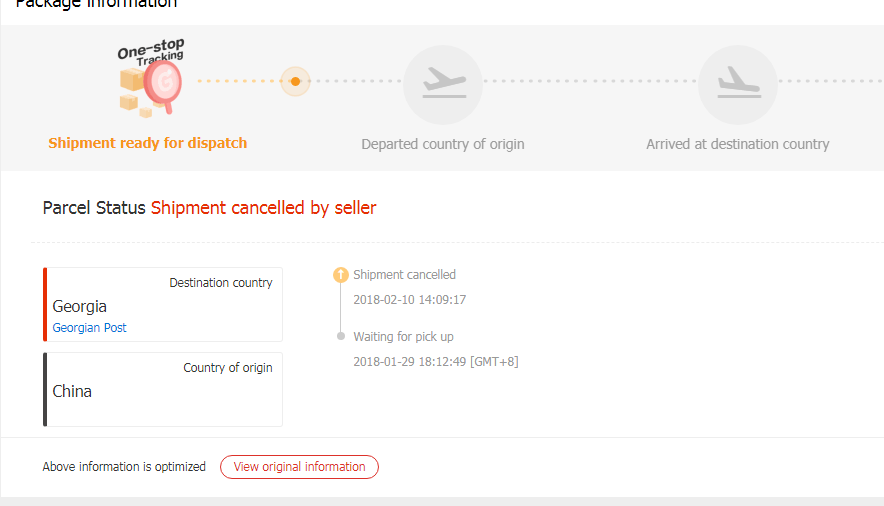Click the 2018-01-29 18:12:49 GMT+8 timestamp

point(435,361)
